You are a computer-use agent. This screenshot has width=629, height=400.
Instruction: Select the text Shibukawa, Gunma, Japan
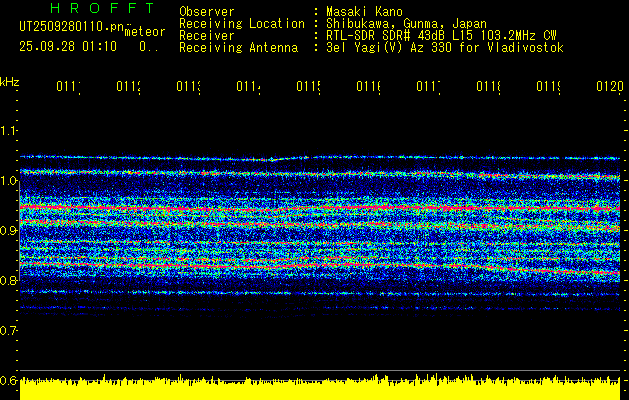click(x=406, y=24)
